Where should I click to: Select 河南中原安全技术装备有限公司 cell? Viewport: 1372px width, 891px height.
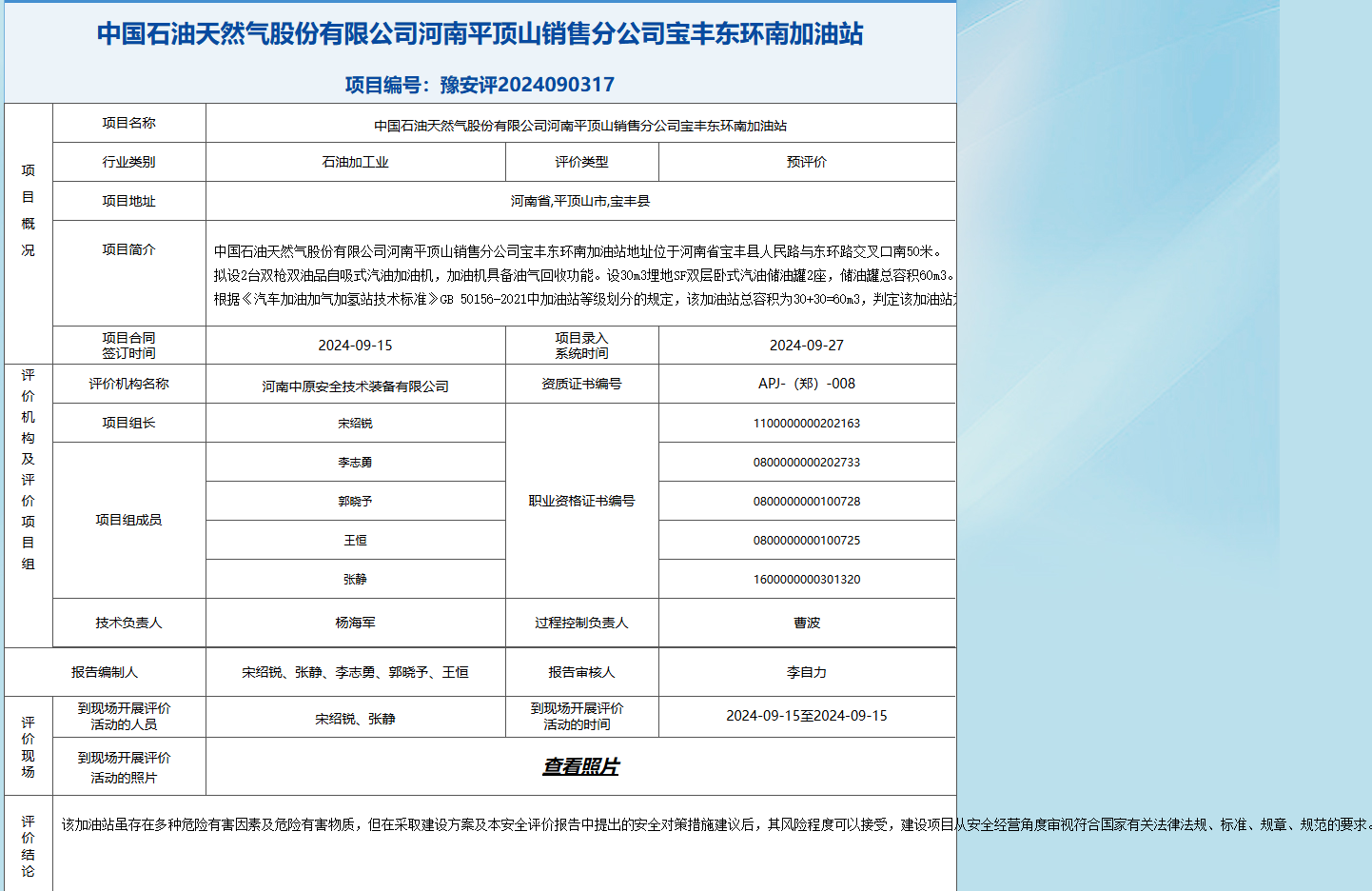tap(356, 386)
